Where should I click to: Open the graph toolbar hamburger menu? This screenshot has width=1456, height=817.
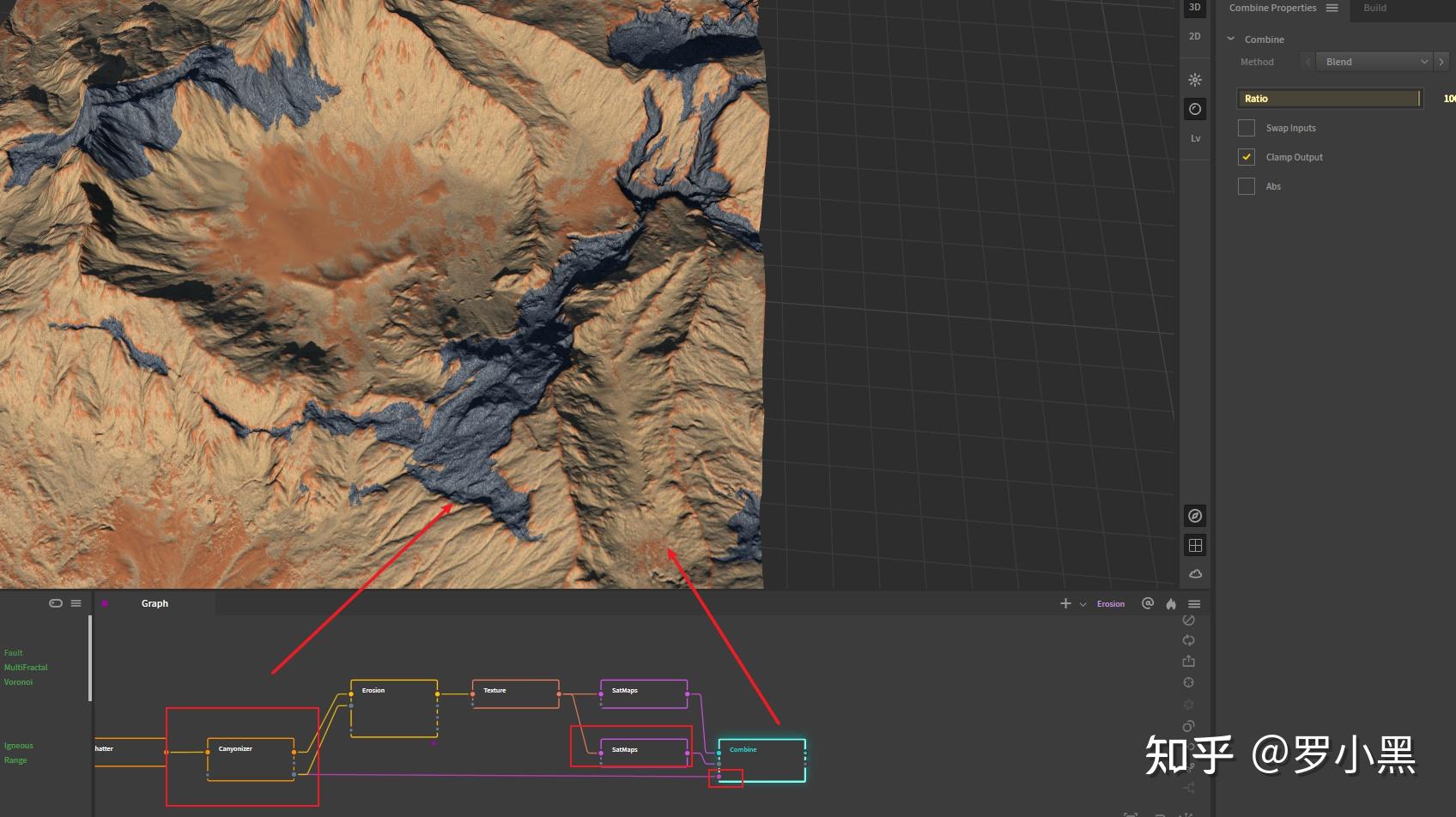tap(1194, 604)
